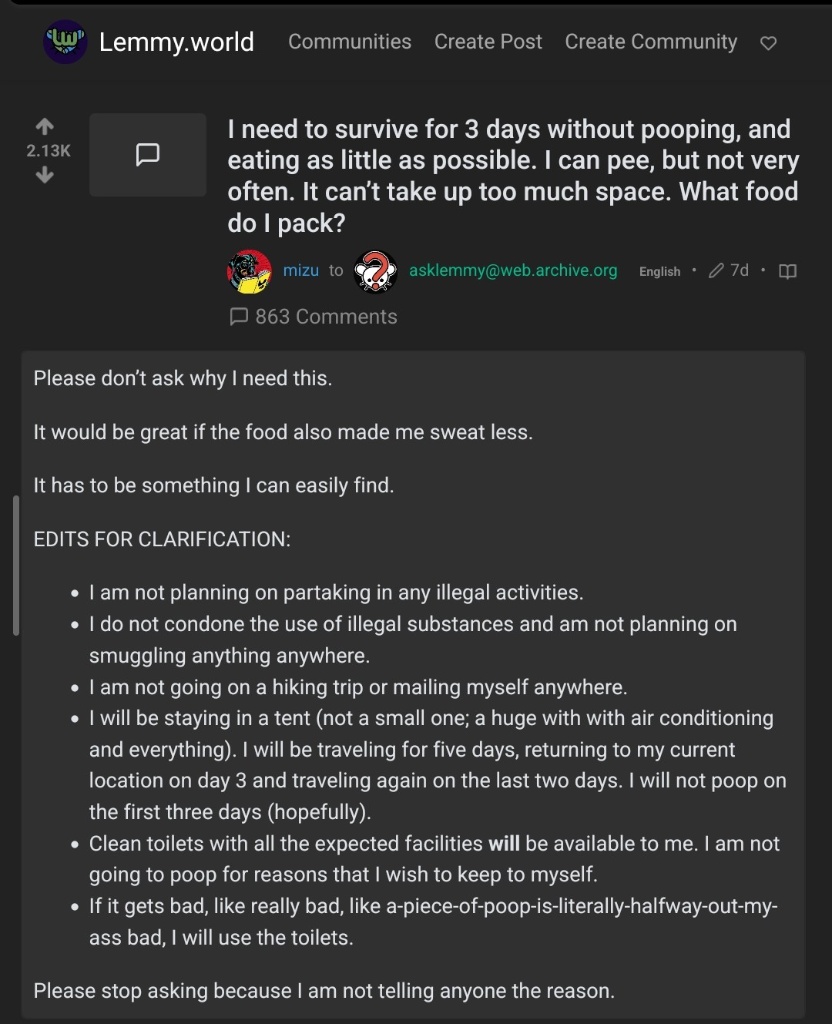
Task: Visit the asklemmy@web.archive.org community link
Action: (513, 271)
